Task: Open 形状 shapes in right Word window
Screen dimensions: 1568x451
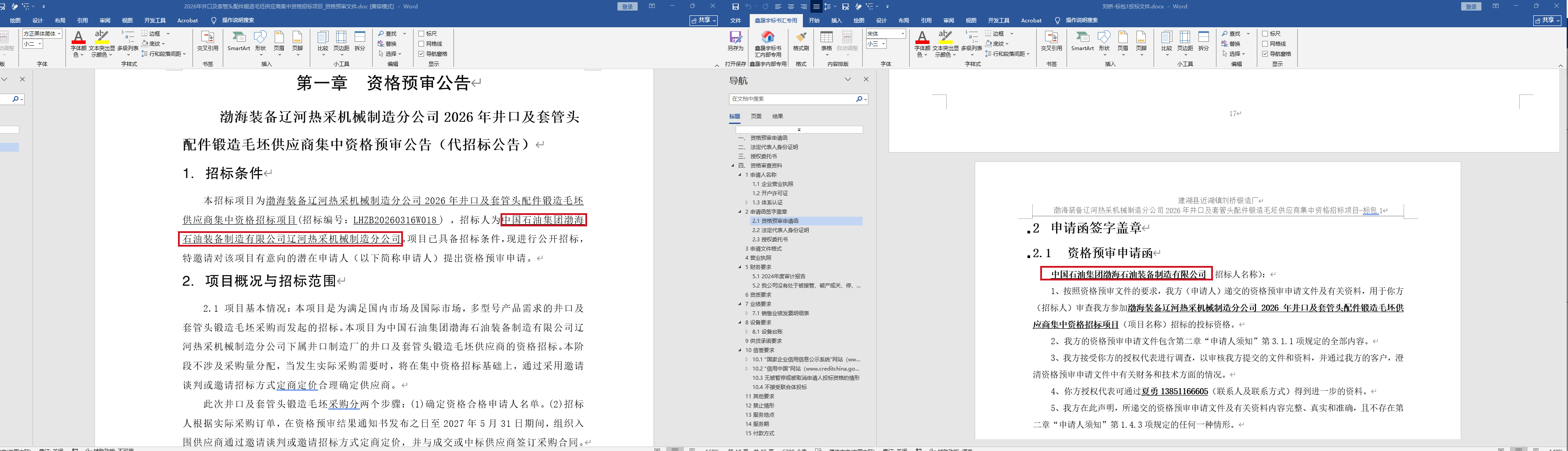Action: pyautogui.click(x=1104, y=43)
